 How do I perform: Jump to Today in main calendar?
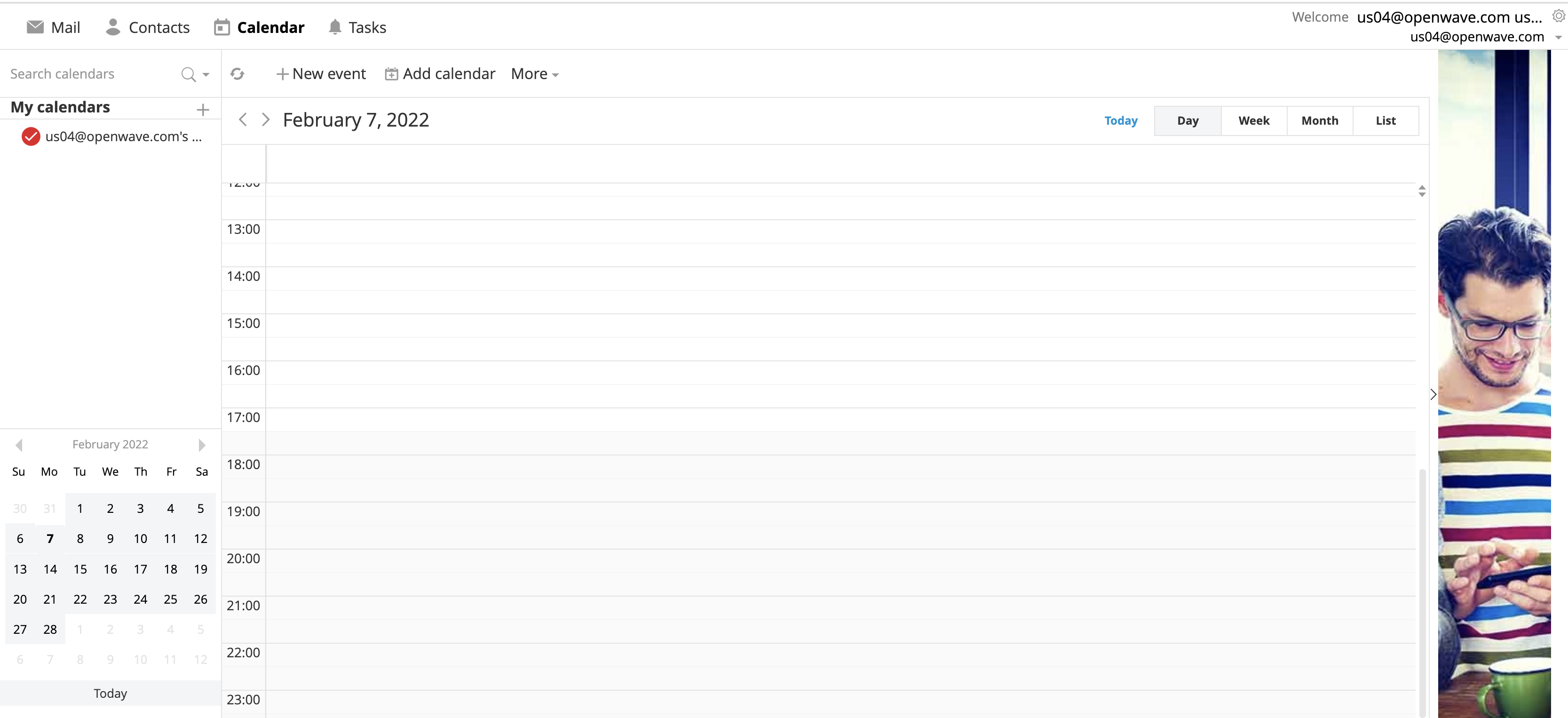pyautogui.click(x=1121, y=120)
